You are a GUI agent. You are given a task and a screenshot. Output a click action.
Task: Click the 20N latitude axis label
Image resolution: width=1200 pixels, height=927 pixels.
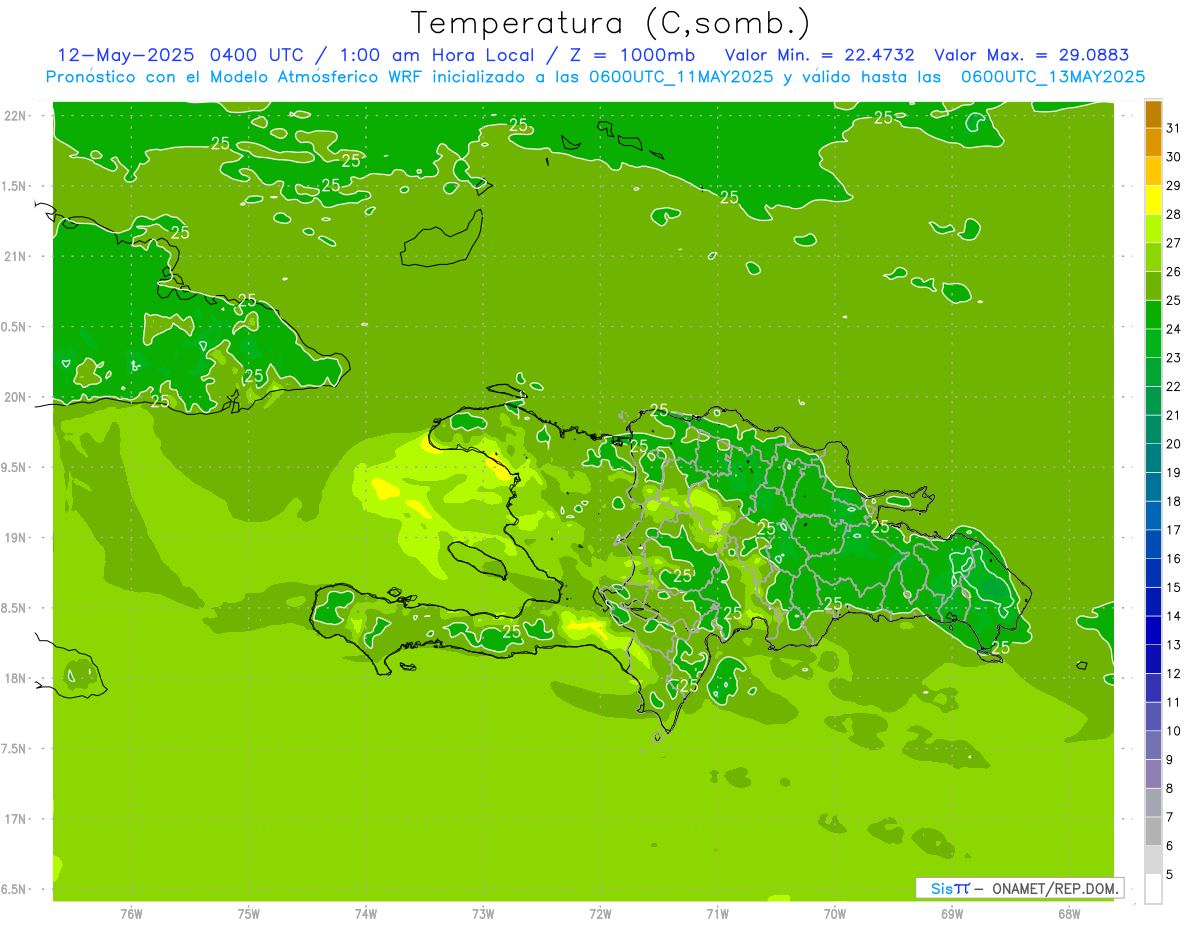click(17, 397)
